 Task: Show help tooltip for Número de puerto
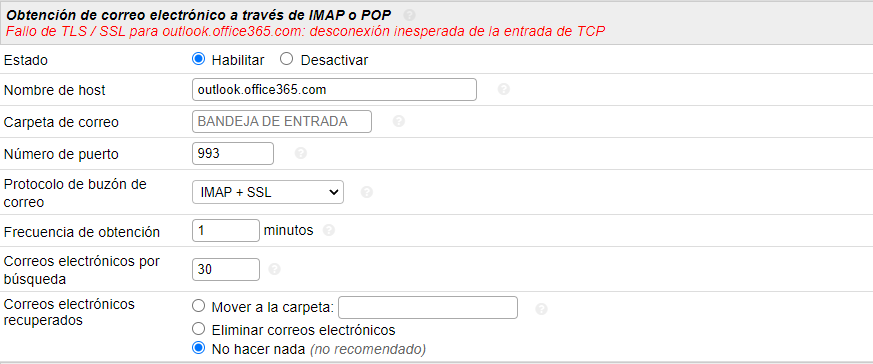[301, 153]
